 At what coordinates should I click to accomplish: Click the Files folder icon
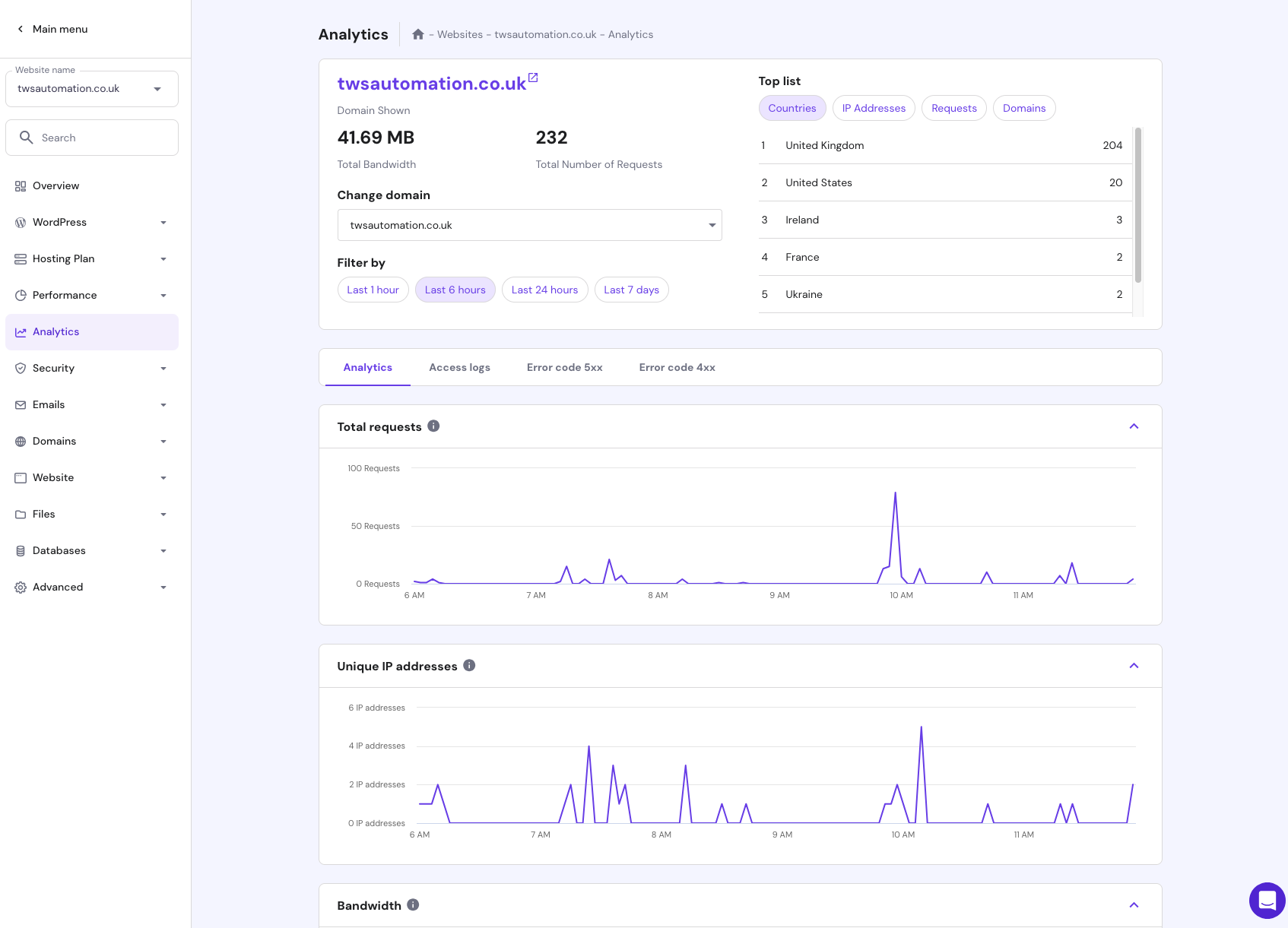[x=21, y=515]
